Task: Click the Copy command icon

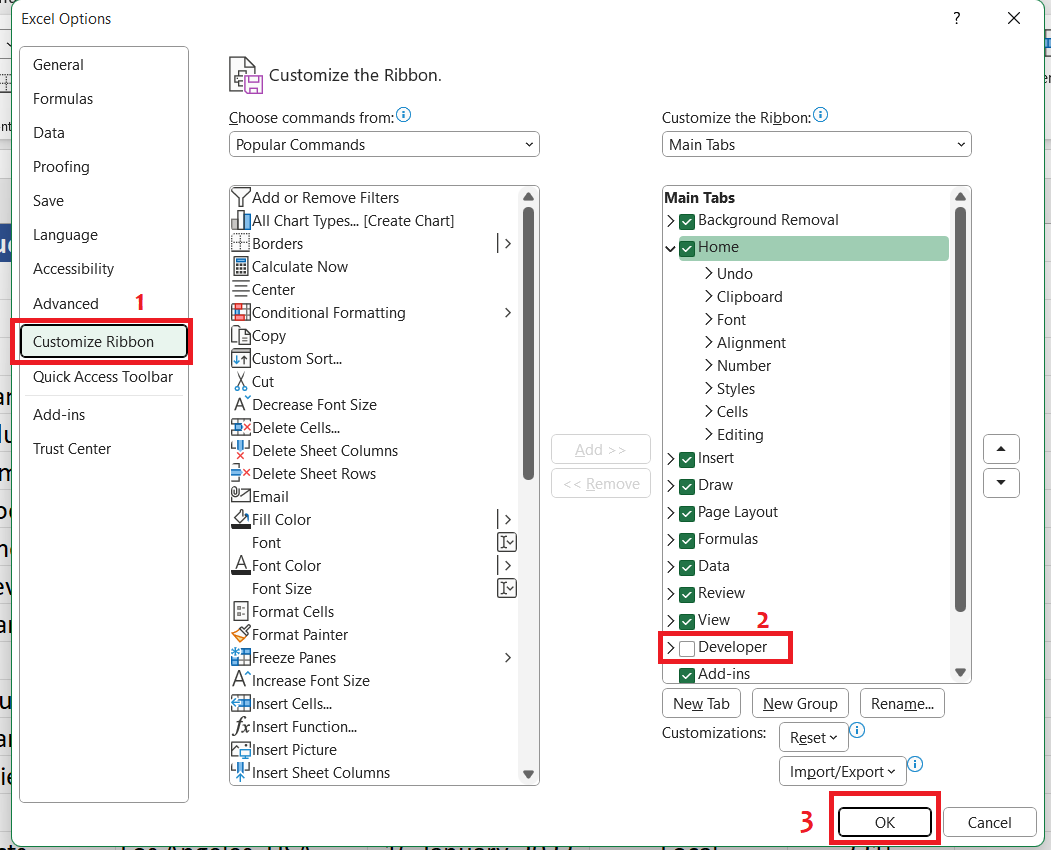Action: [x=241, y=335]
